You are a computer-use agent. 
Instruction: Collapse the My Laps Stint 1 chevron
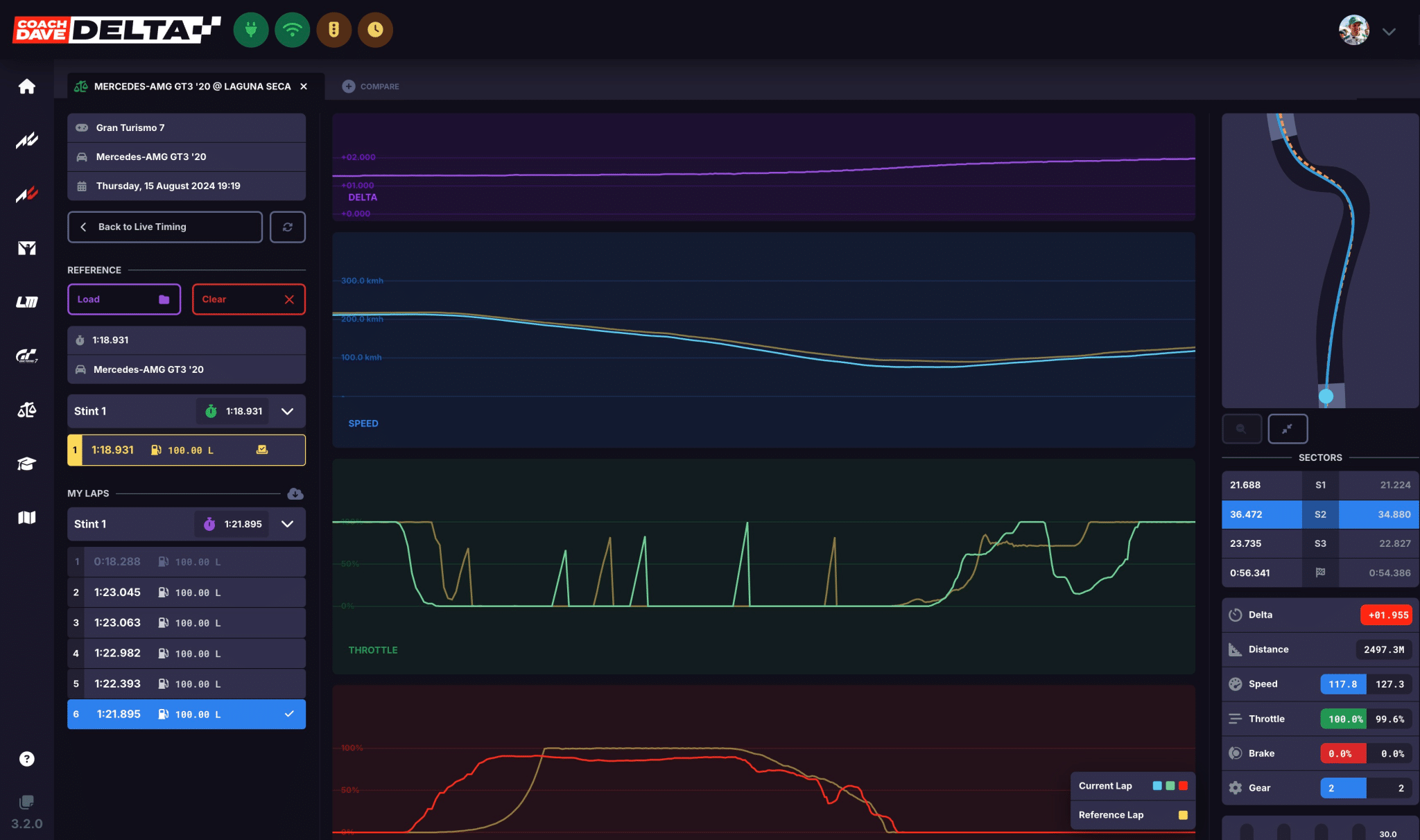(x=287, y=524)
